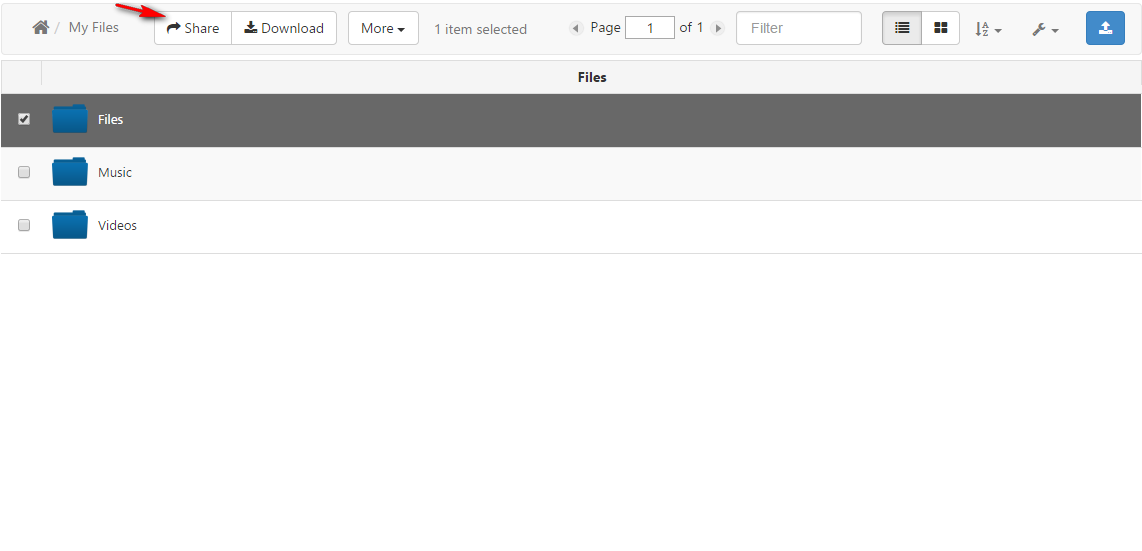Check the Music folder checkbox
This screenshot has height=551, width=1142.
point(24,173)
